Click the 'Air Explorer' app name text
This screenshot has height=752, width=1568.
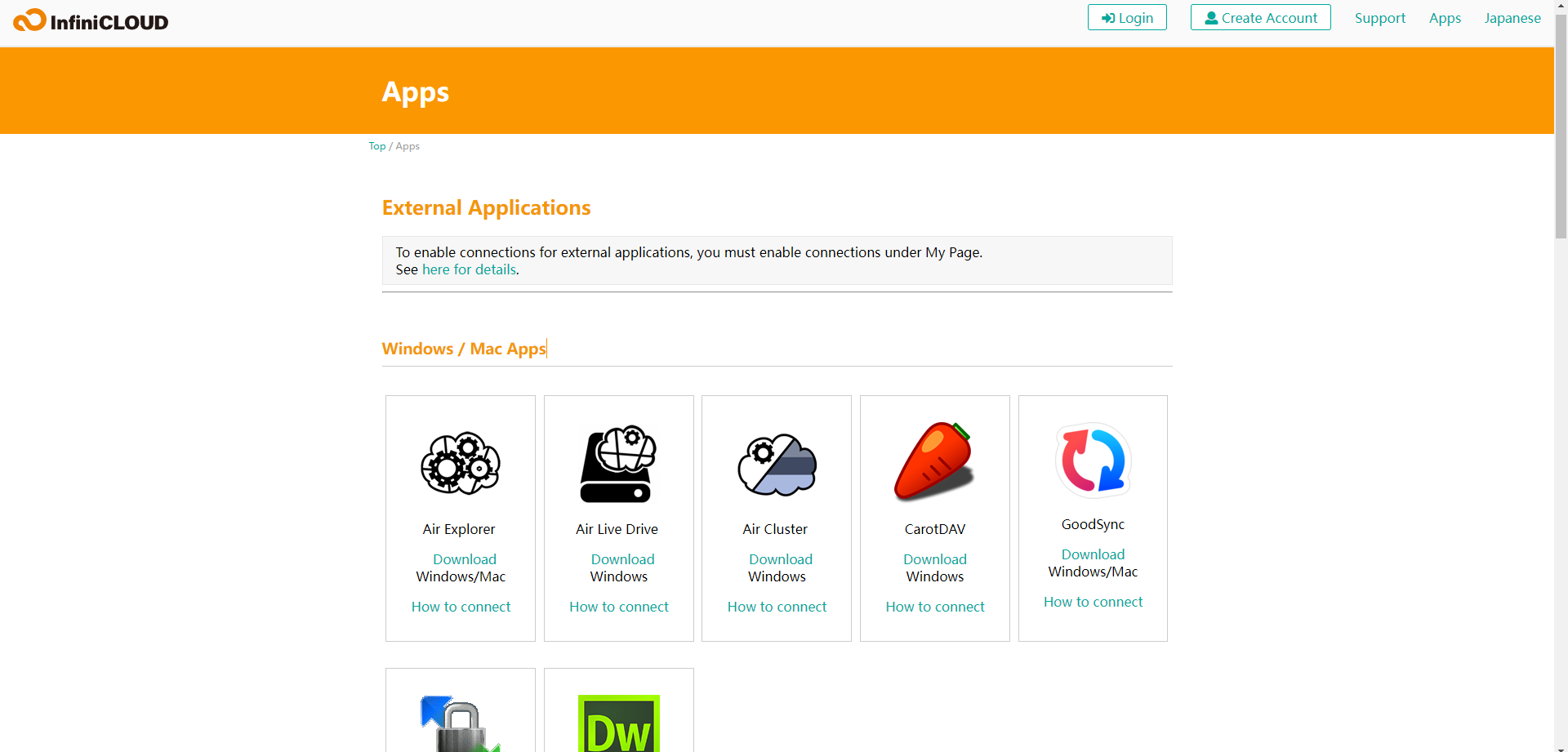[x=459, y=529]
